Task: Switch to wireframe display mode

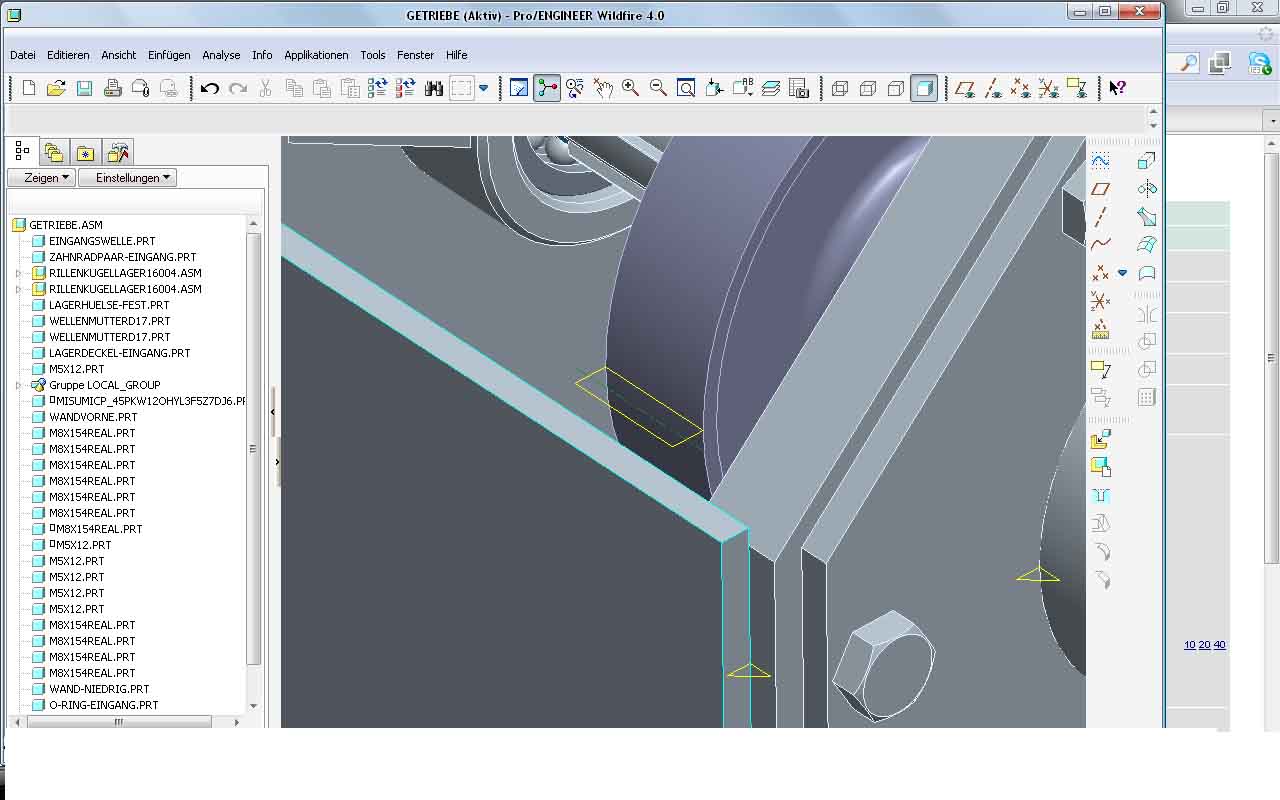Action: point(840,88)
